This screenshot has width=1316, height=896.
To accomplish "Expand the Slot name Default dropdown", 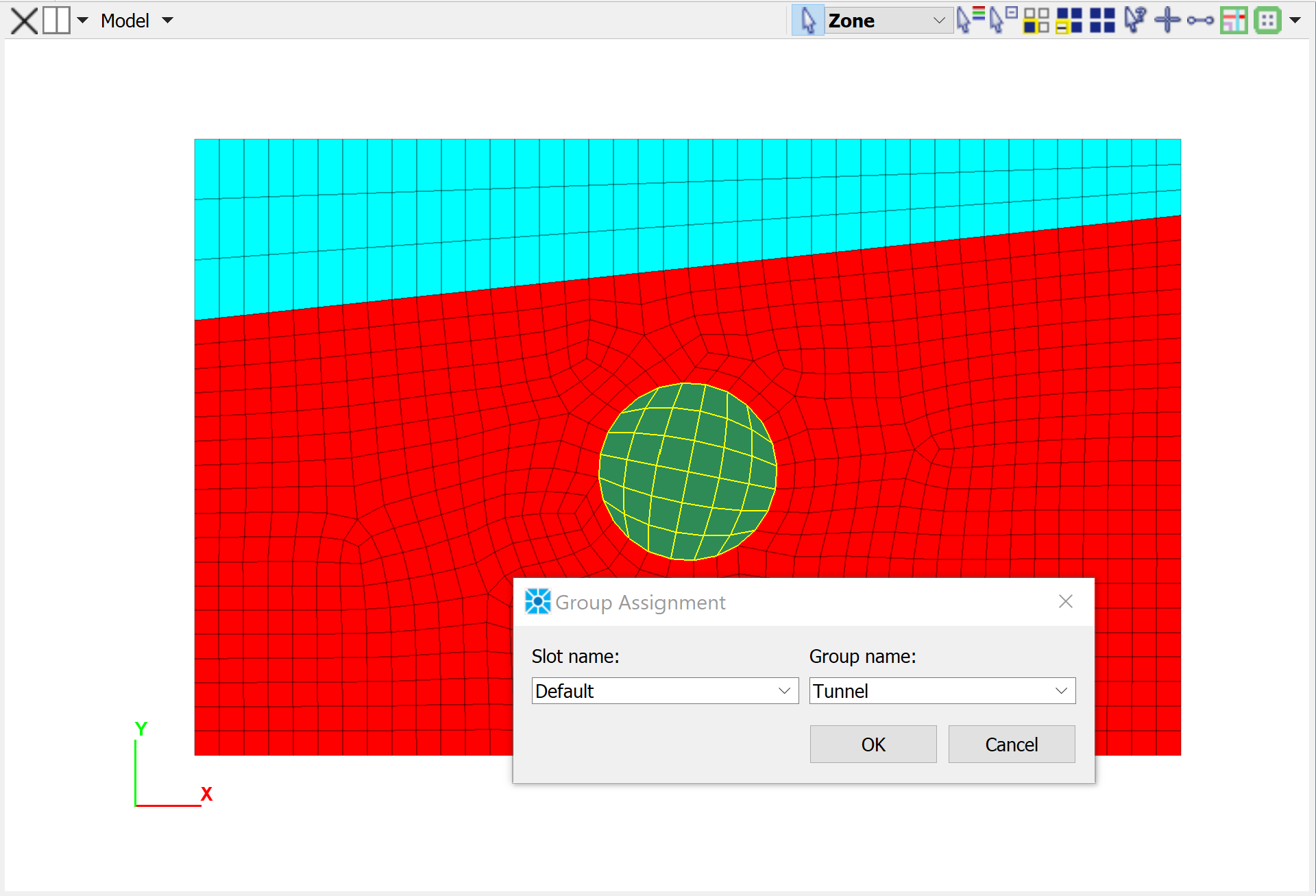I will click(x=784, y=691).
